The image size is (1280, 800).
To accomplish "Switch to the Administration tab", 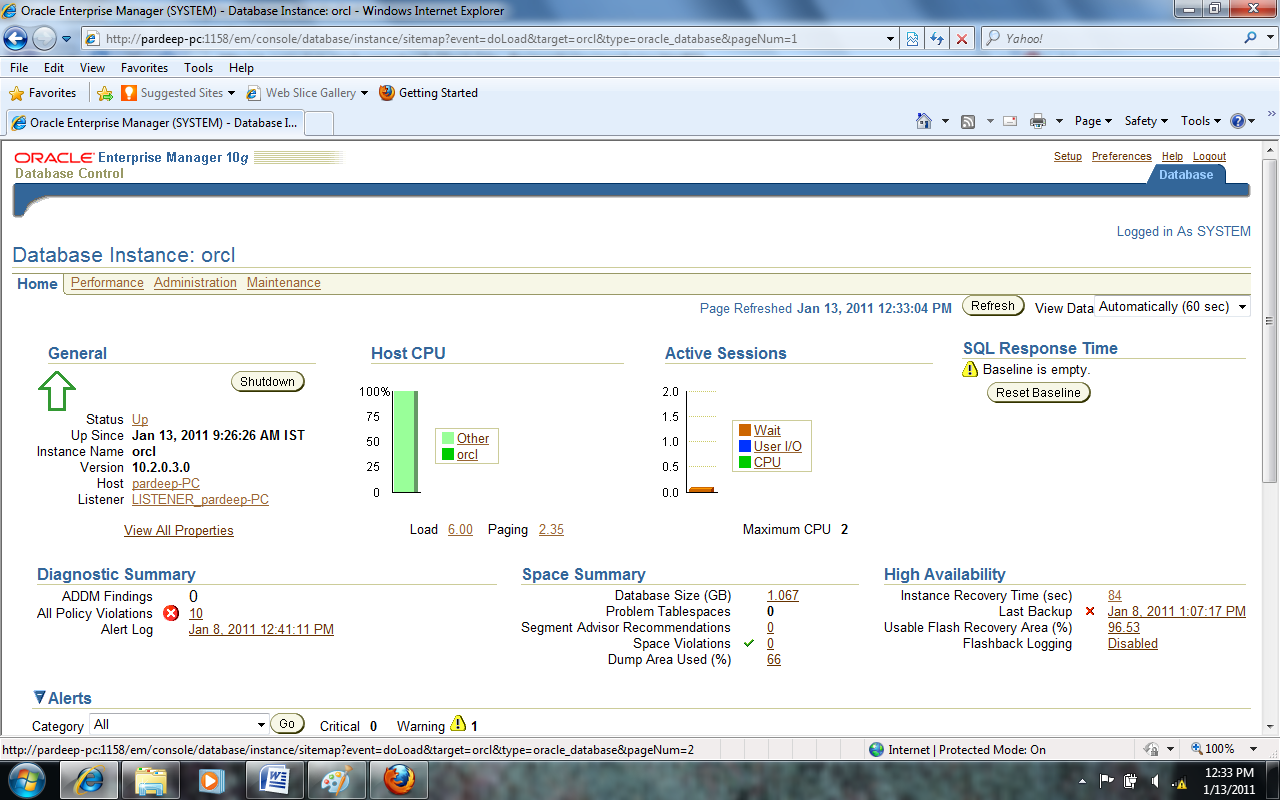I will point(195,283).
